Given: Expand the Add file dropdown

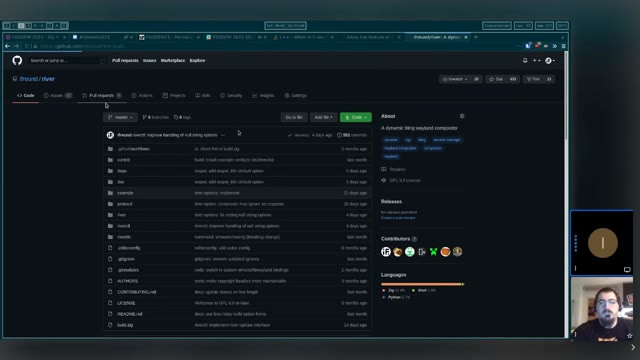Looking at the screenshot, I should 323,117.
